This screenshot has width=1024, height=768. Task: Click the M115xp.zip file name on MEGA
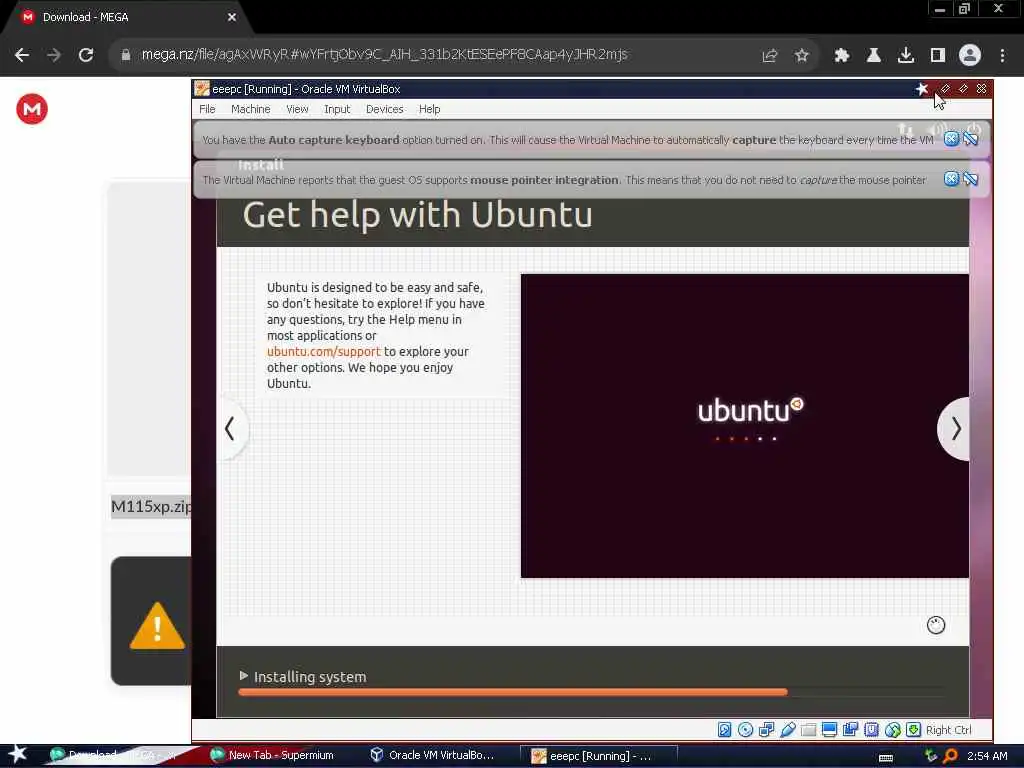[151, 507]
